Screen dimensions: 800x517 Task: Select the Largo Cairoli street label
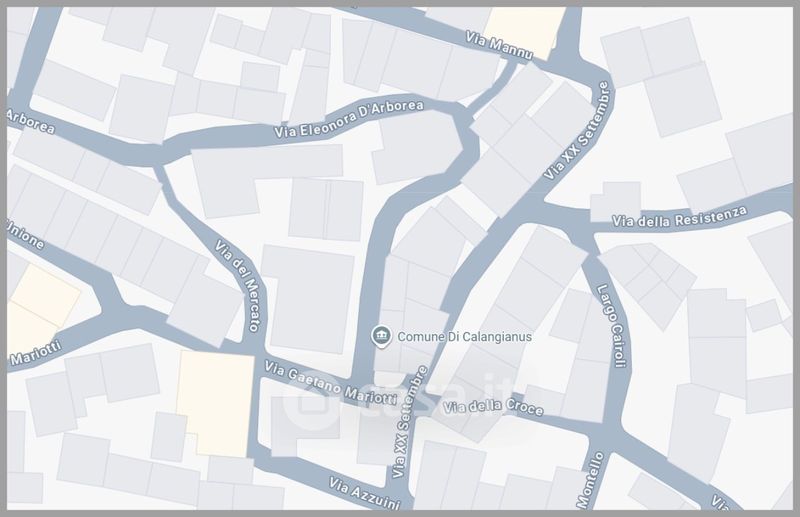[x=611, y=326]
